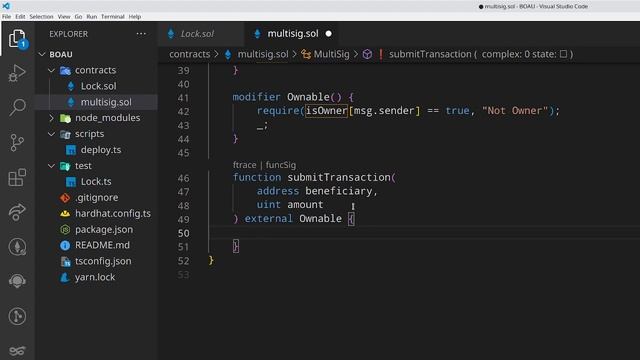Open hardhat.config.ts file
640x360 pixels.
[113, 213]
